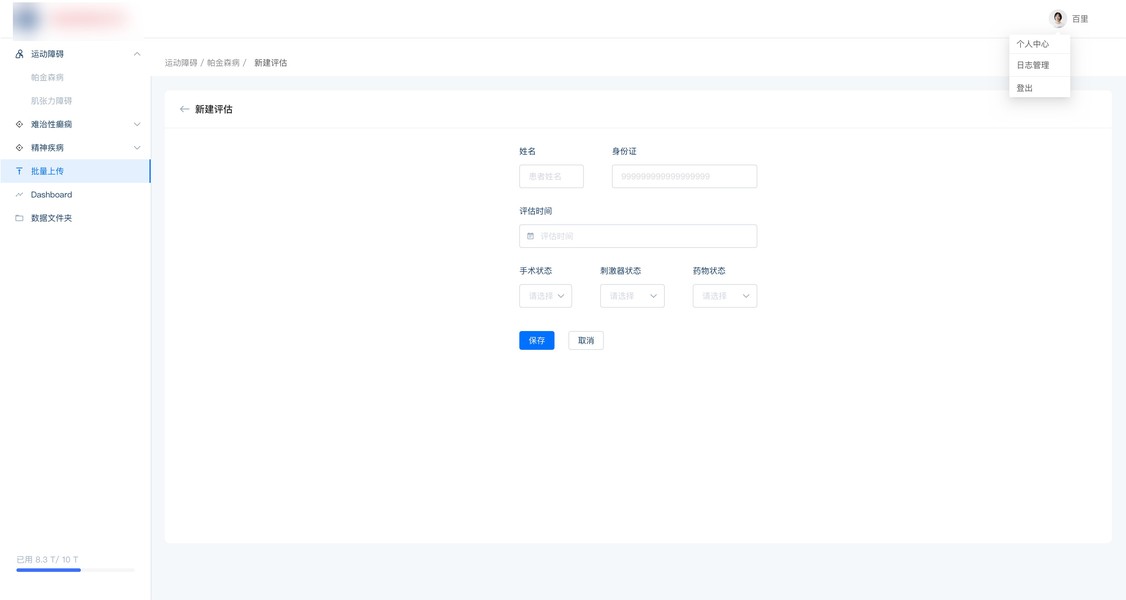Screen dimensions: 1126x600
Task: Collapse the 运动障碍 menu chevron
Action: pos(137,54)
